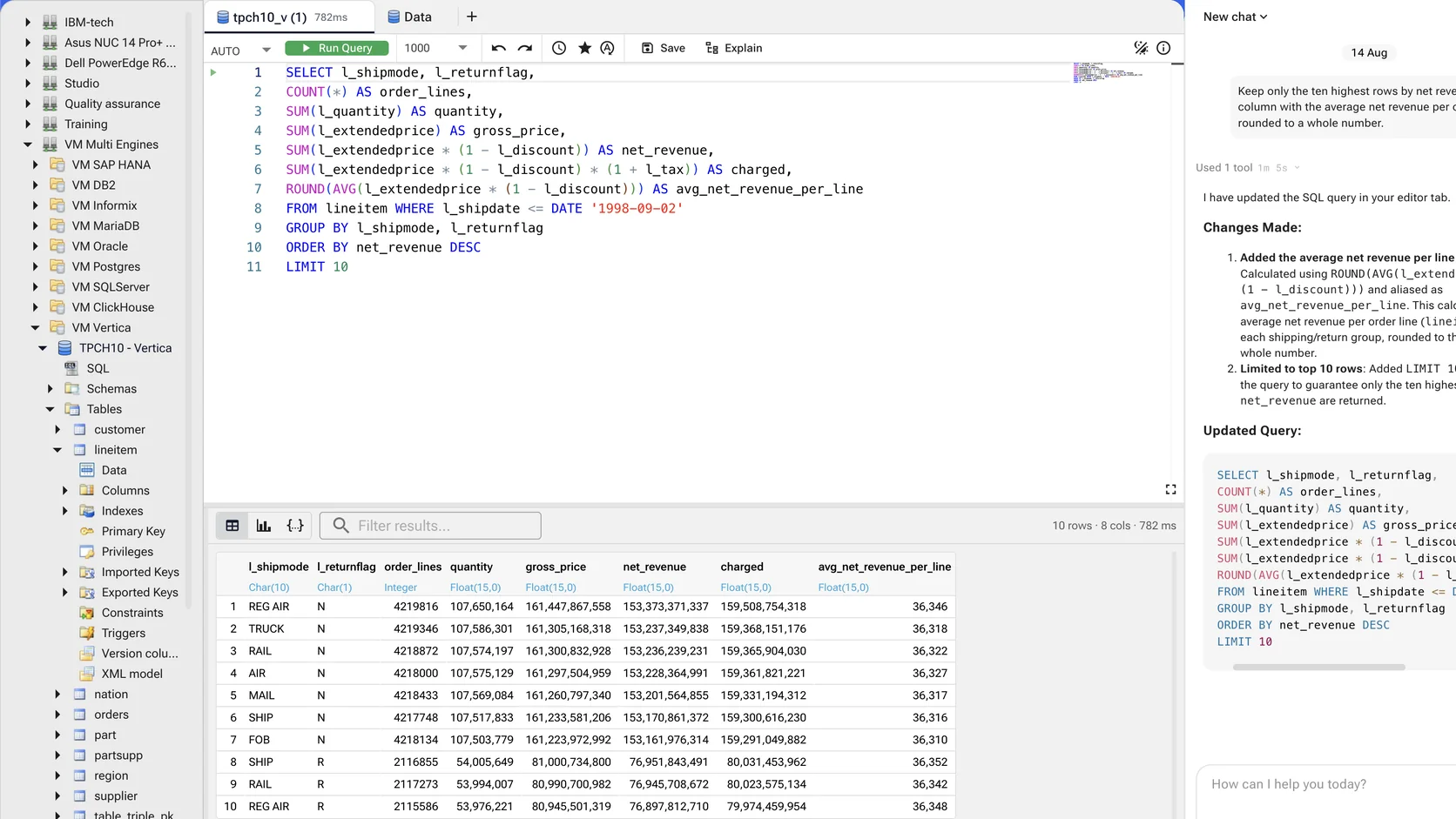The width and height of the screenshot is (1456, 819).
Task: Open the SQL item under TPCH10
Action: (x=98, y=368)
